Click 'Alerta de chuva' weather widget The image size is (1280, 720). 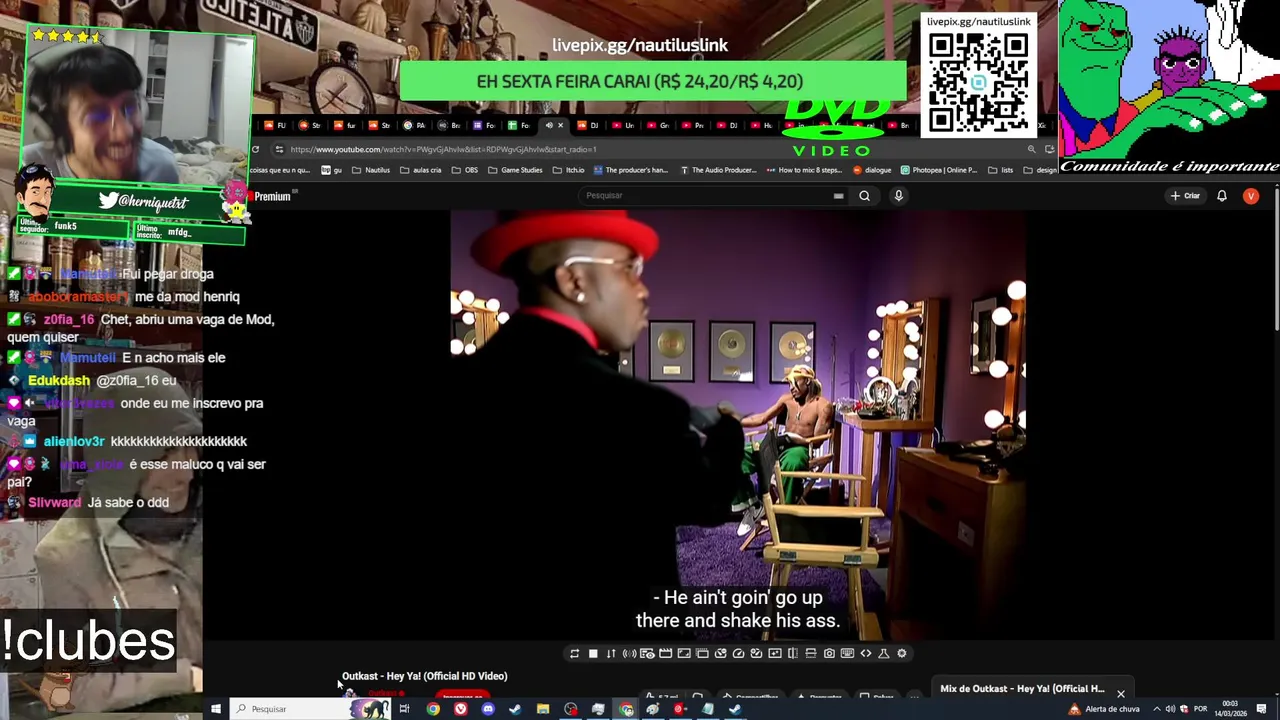pyautogui.click(x=1104, y=709)
